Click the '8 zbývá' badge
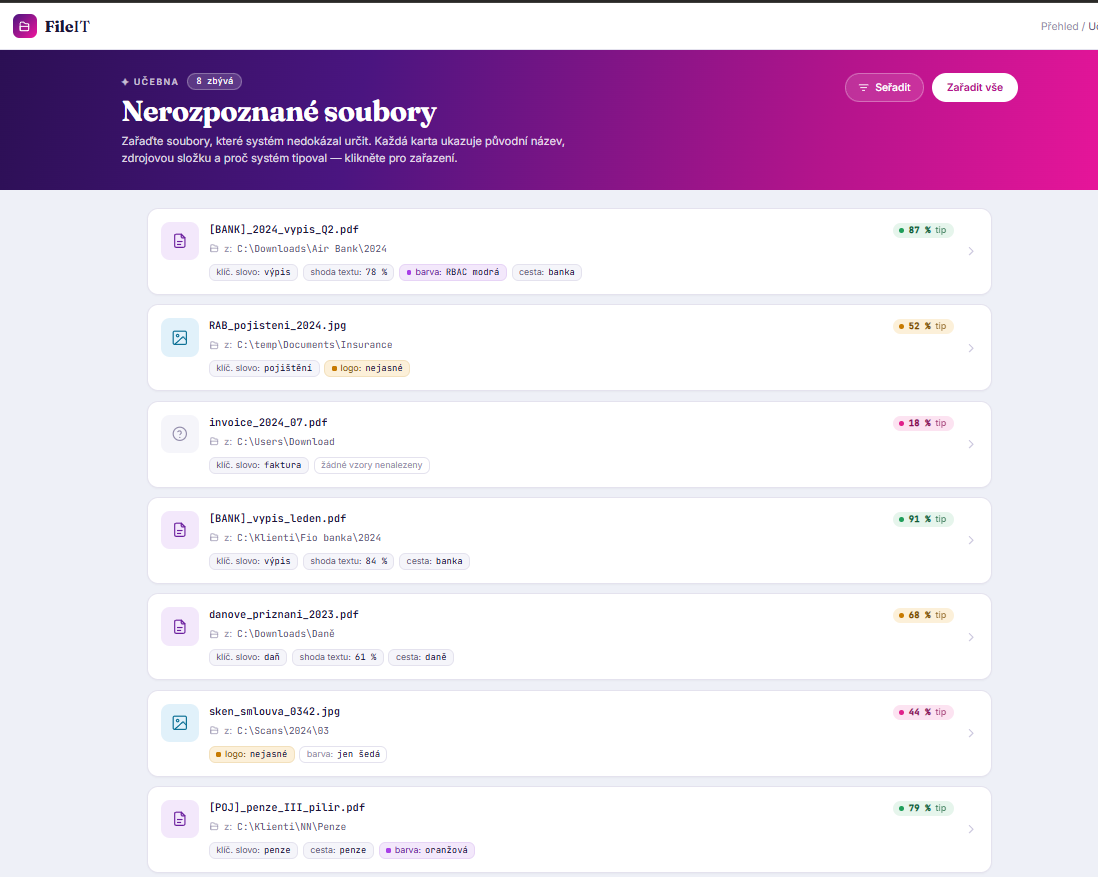This screenshot has height=877, width=1098. click(214, 81)
